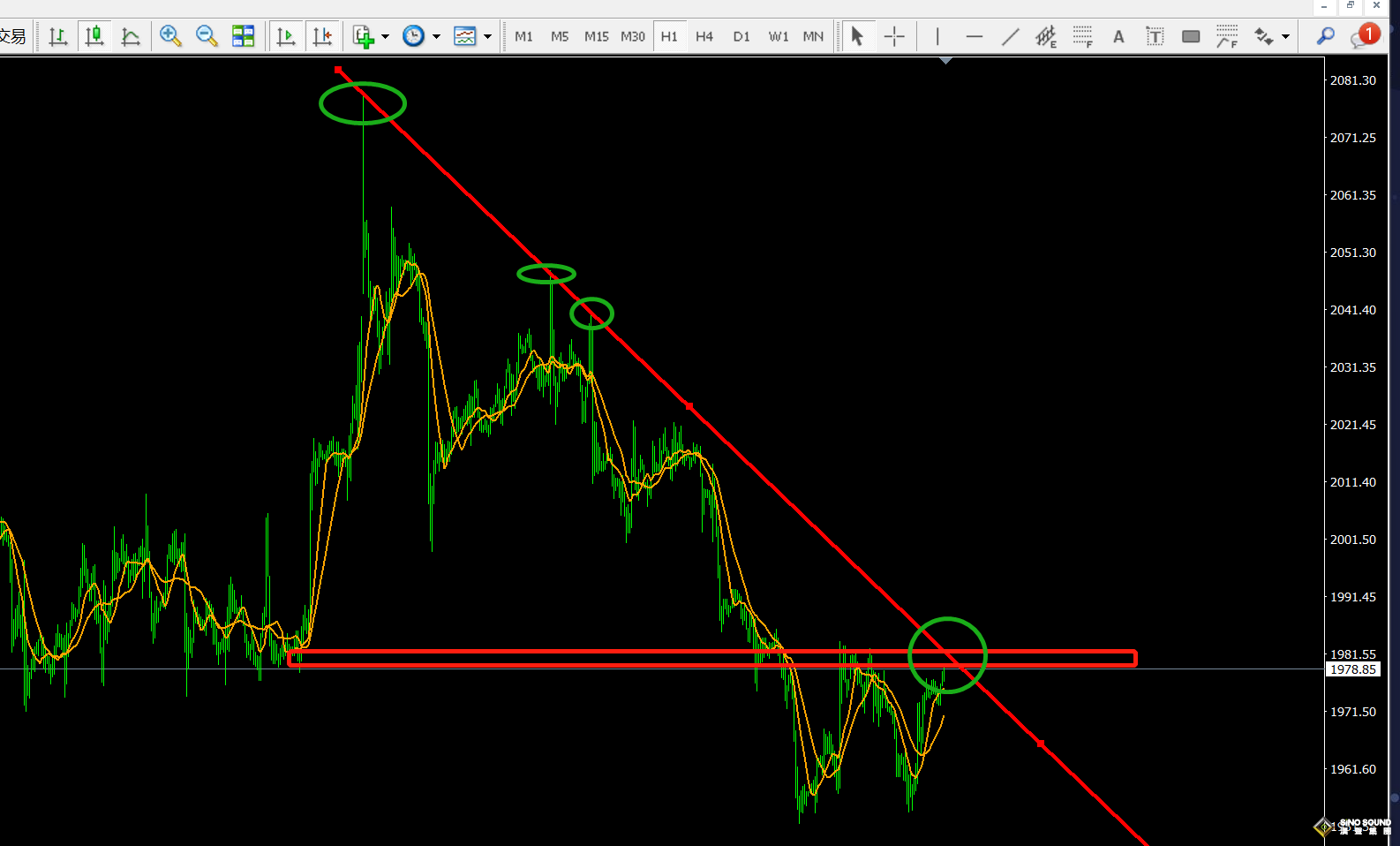
Task: Toggle the Chart Shift button
Action: (322, 36)
